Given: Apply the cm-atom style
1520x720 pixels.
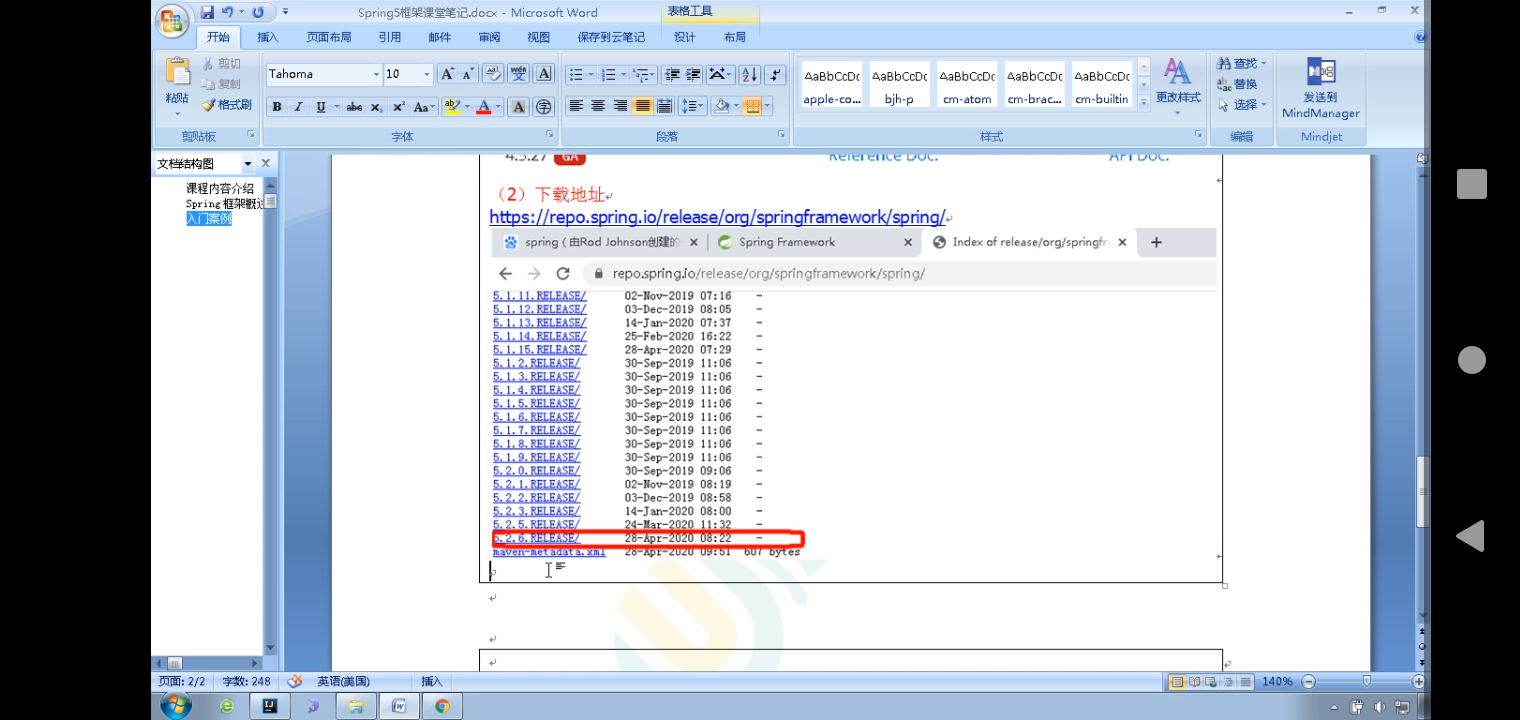Looking at the screenshot, I should (x=967, y=85).
